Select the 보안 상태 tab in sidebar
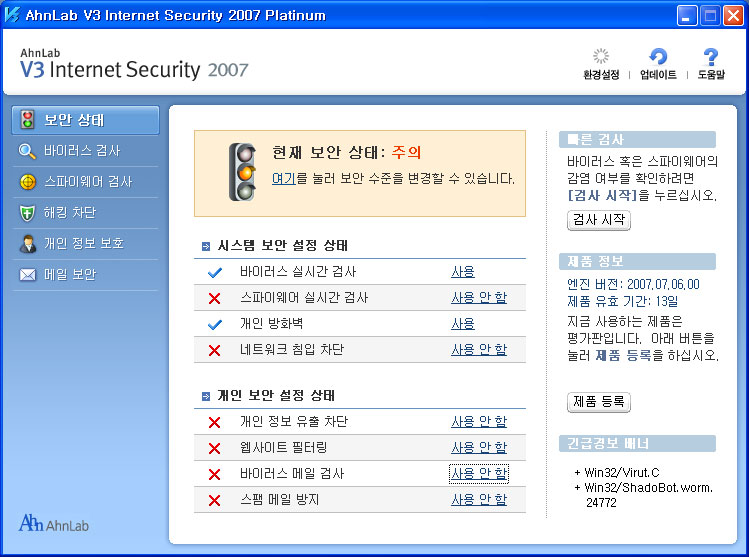 click(x=86, y=120)
